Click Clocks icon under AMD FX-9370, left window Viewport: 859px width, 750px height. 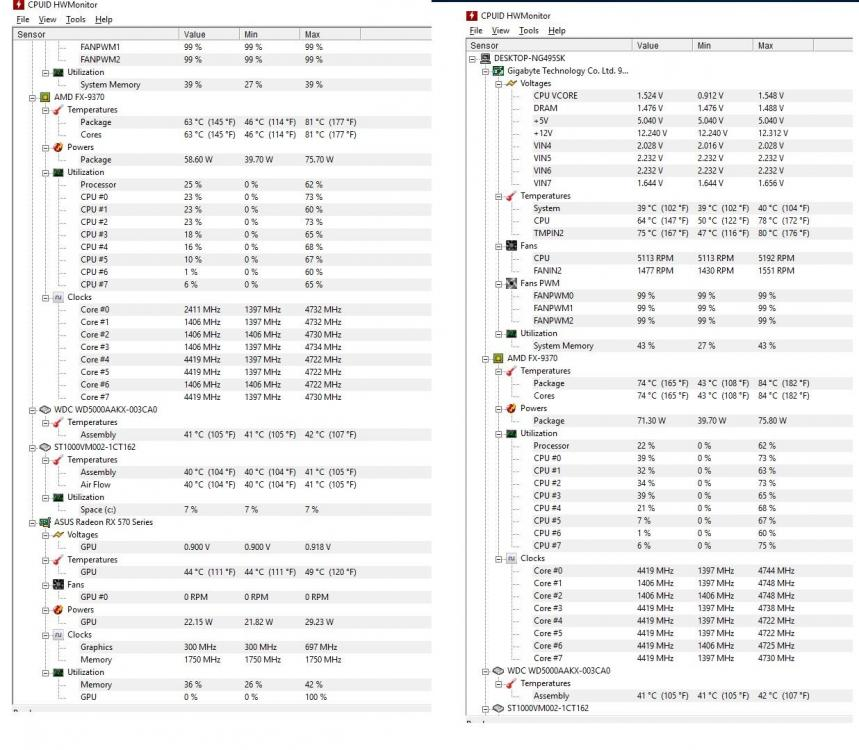[58, 297]
